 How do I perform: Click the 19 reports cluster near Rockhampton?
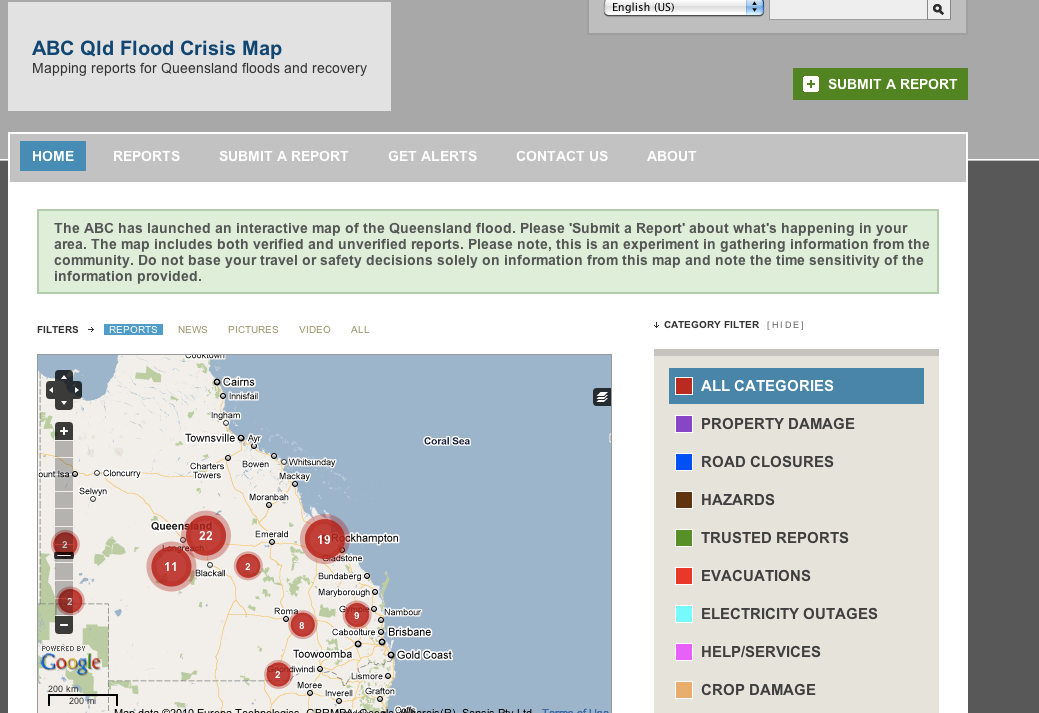click(324, 539)
